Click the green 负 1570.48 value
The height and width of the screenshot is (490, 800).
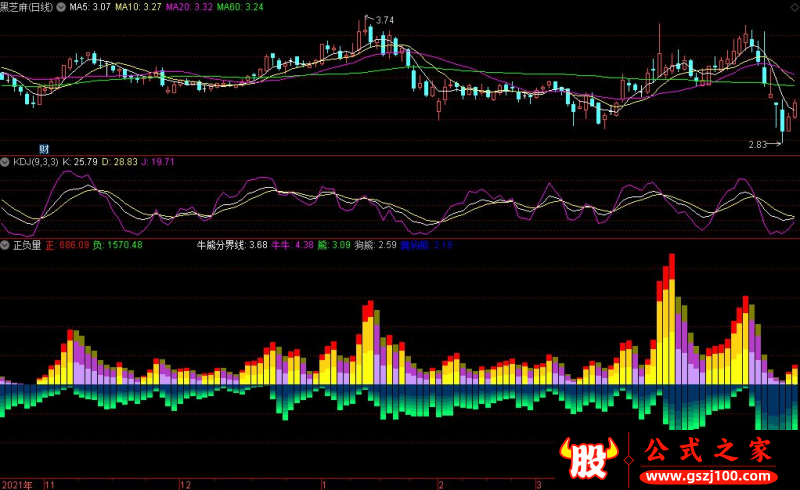117,245
